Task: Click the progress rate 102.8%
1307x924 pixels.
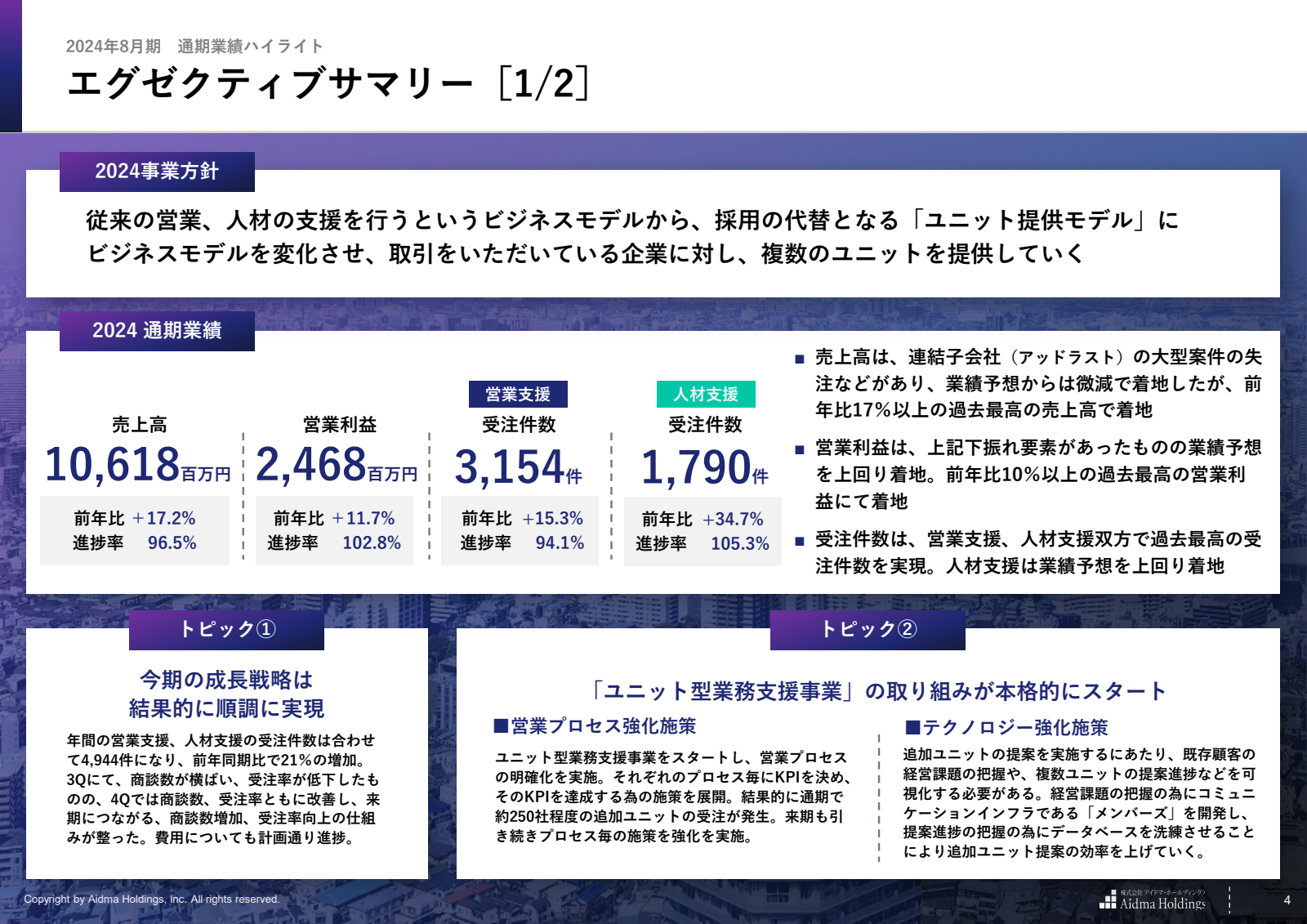Action: [x=372, y=543]
